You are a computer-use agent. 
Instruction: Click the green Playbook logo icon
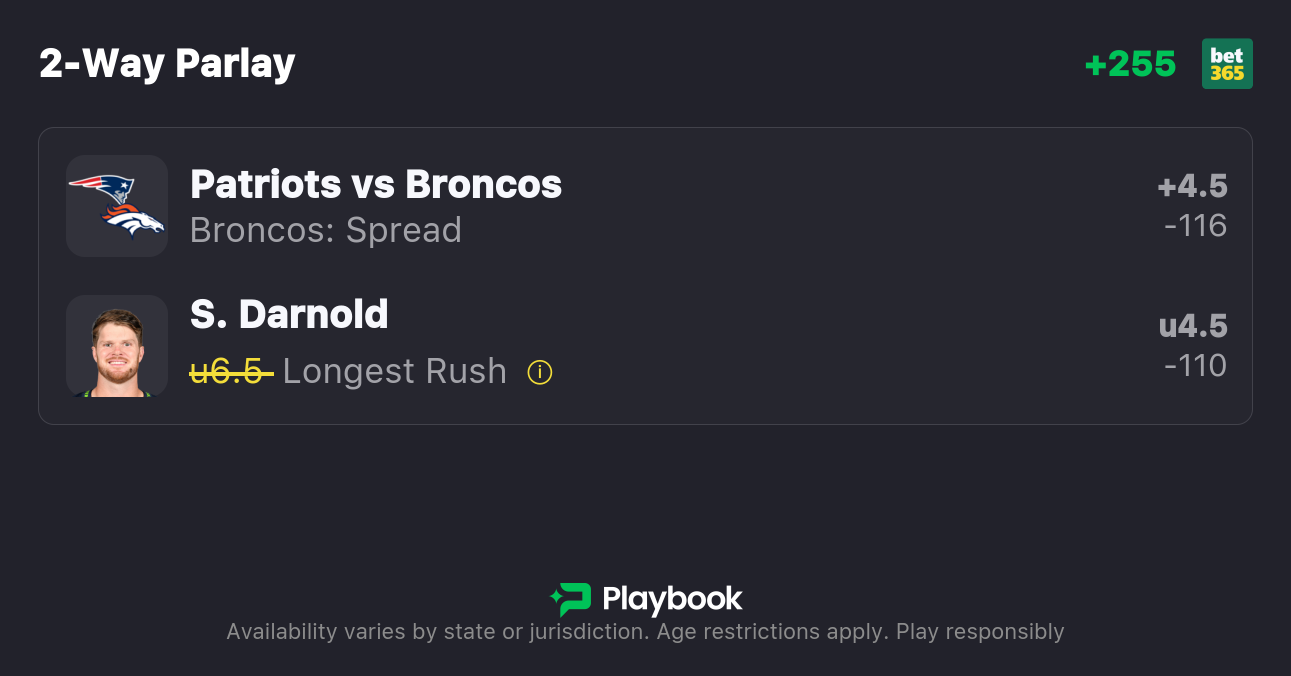click(x=571, y=599)
